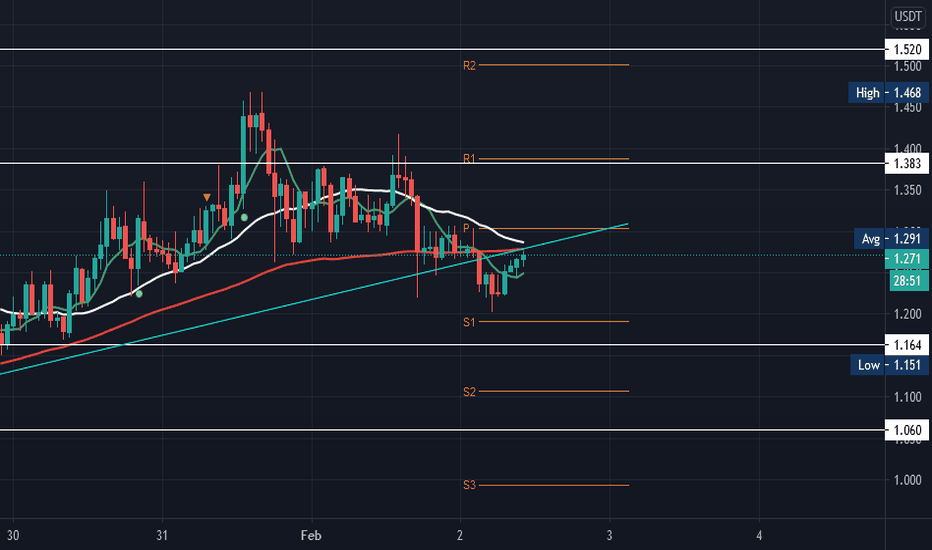
Task: Click the 1.350 price scale tick
Action: pos(908,190)
